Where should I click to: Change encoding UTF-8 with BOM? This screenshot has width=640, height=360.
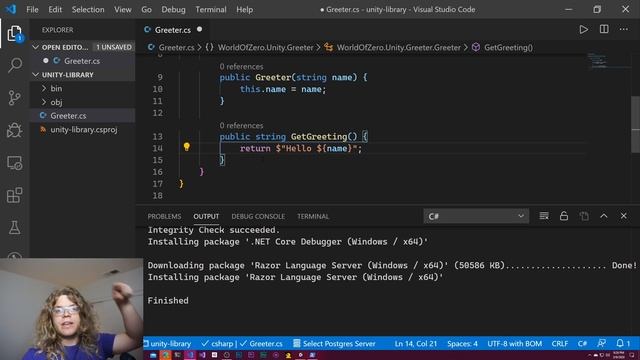pos(515,344)
